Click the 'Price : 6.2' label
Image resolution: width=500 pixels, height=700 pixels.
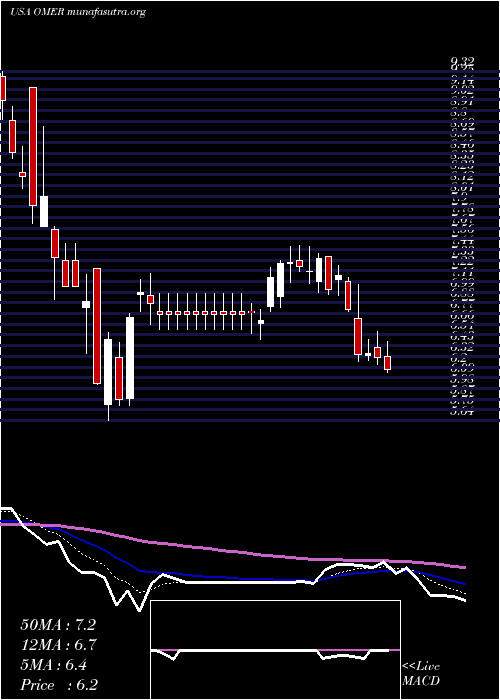point(59,685)
